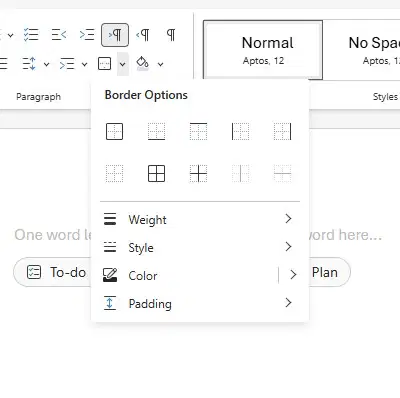Click the Styles group label
400x398 pixels.
pyautogui.click(x=385, y=97)
